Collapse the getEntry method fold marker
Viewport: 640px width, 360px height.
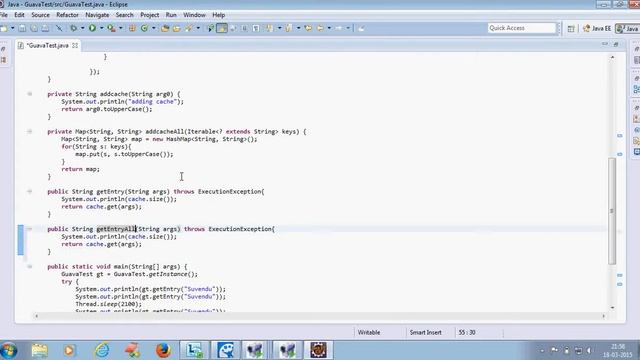(29, 191)
